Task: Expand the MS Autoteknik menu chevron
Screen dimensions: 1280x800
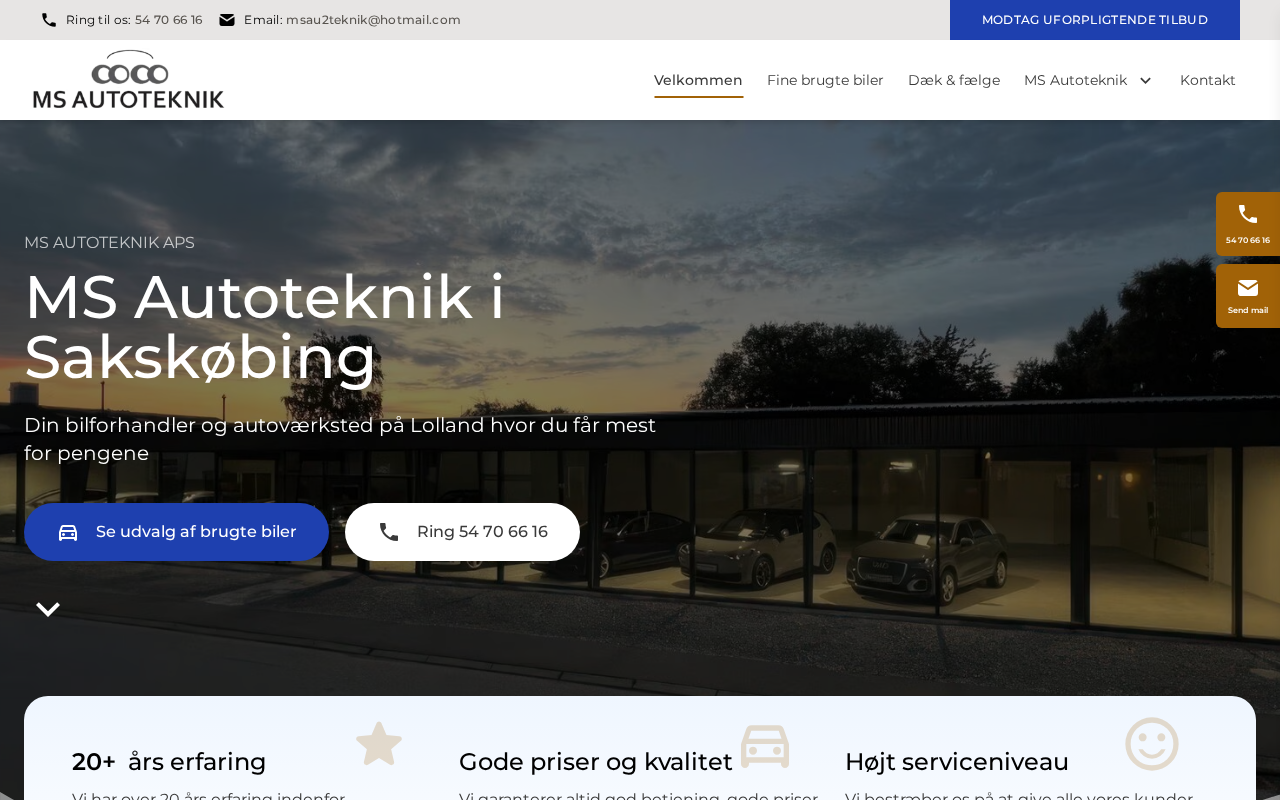Action: 1146,80
